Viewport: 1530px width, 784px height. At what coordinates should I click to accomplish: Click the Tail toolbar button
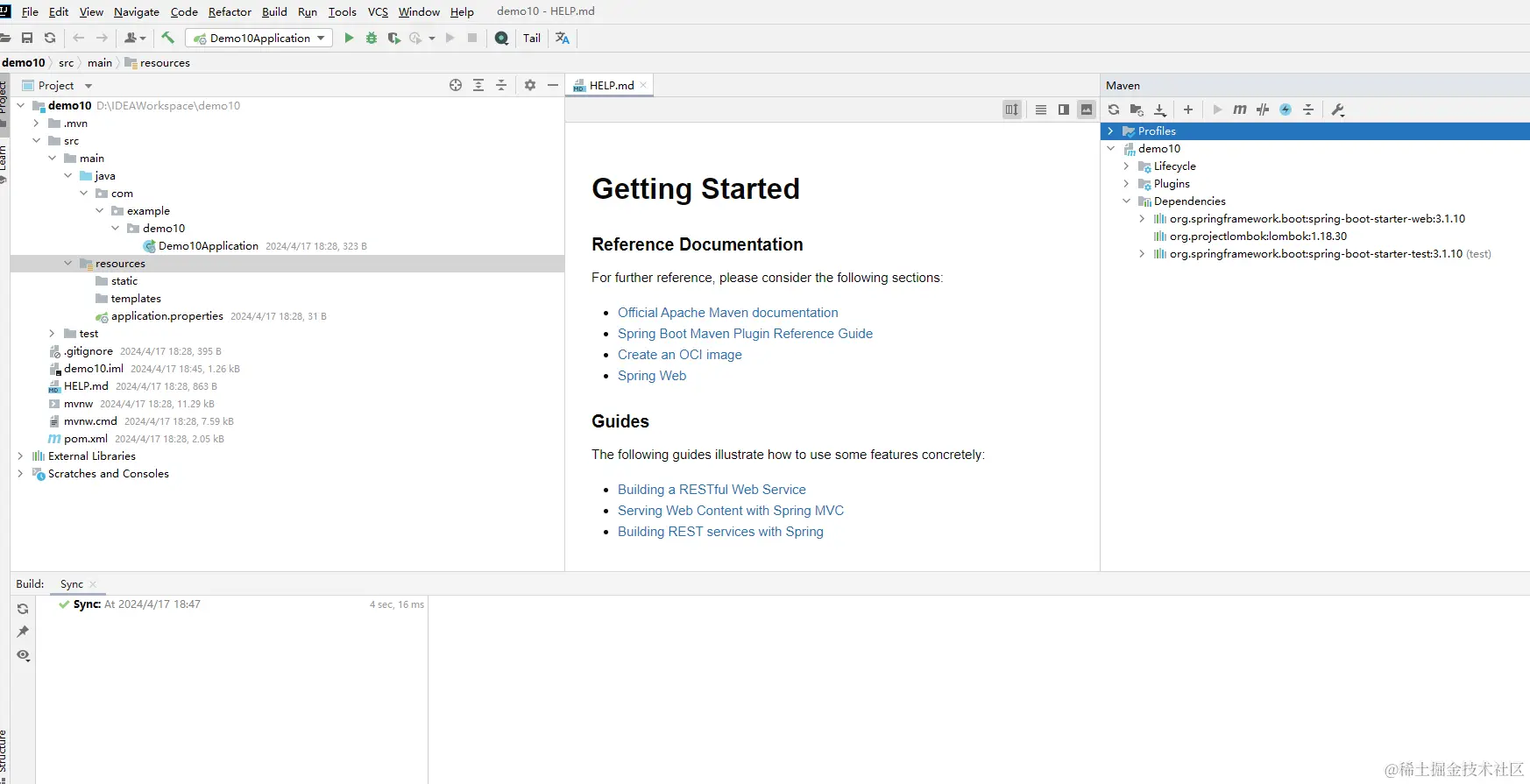532,38
